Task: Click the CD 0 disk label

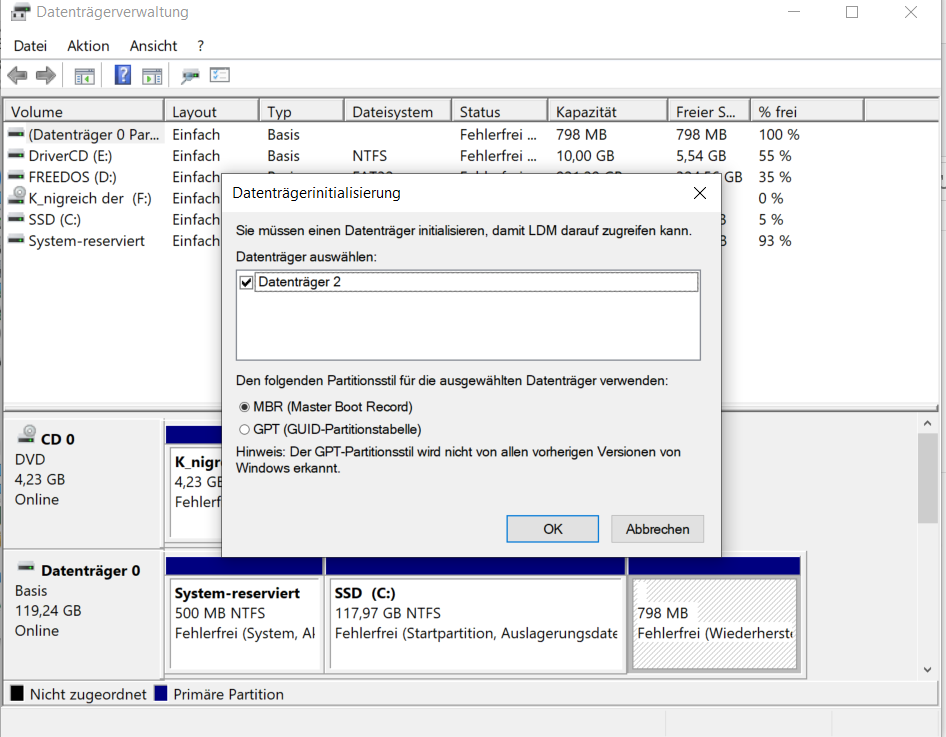Action: pyautogui.click(x=57, y=439)
